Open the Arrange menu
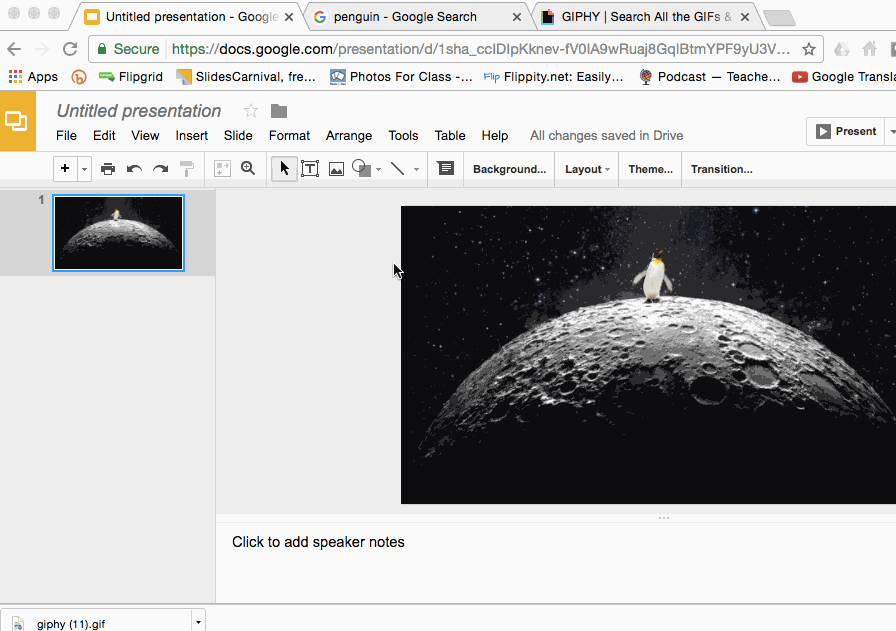 [x=348, y=136]
